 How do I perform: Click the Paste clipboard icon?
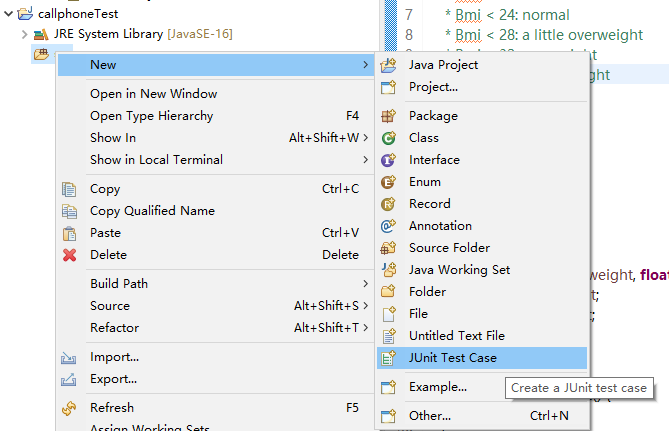click(69, 233)
